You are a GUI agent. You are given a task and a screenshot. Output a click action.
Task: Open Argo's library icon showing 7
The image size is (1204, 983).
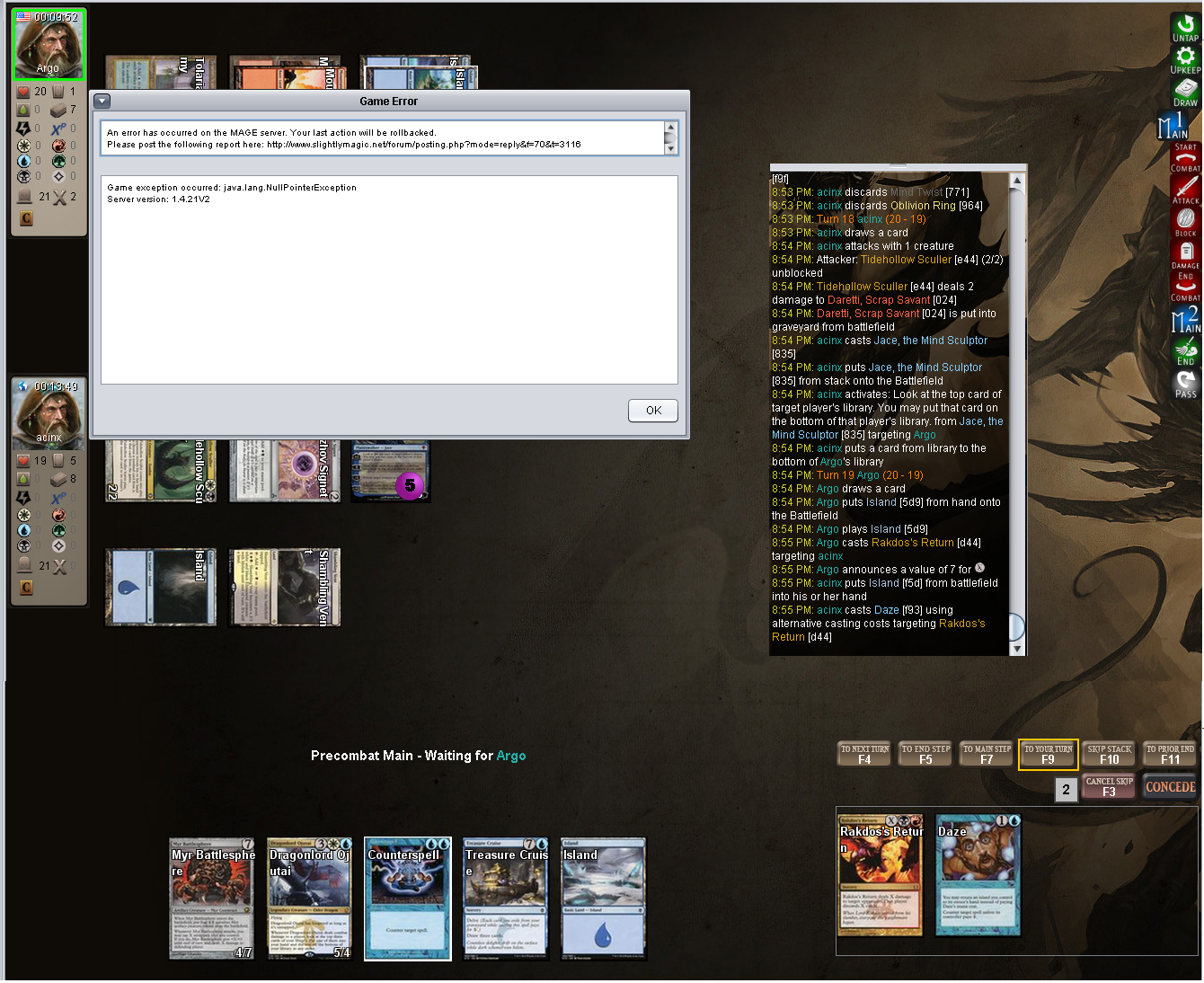coord(58,110)
